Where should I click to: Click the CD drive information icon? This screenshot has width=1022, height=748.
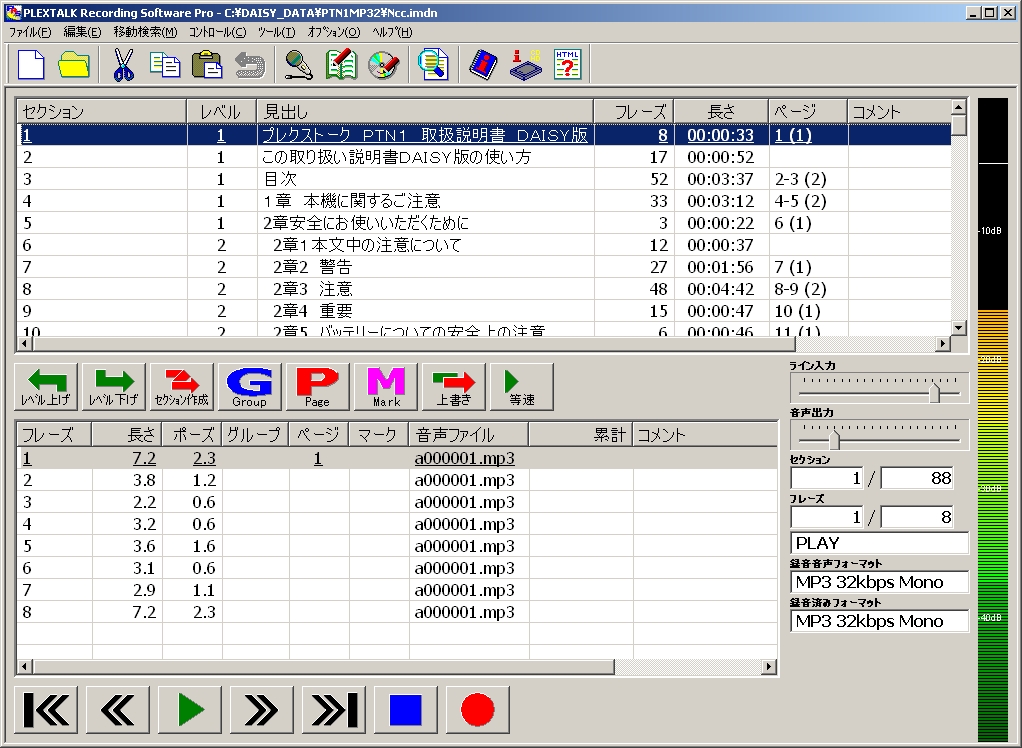(x=525, y=65)
